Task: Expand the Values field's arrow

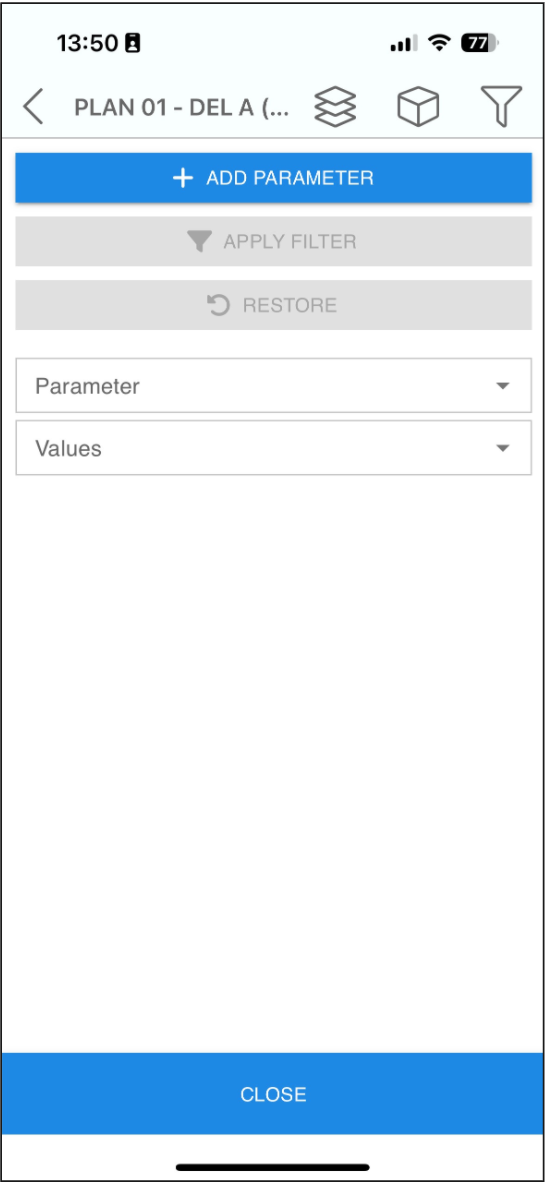Action: (503, 448)
